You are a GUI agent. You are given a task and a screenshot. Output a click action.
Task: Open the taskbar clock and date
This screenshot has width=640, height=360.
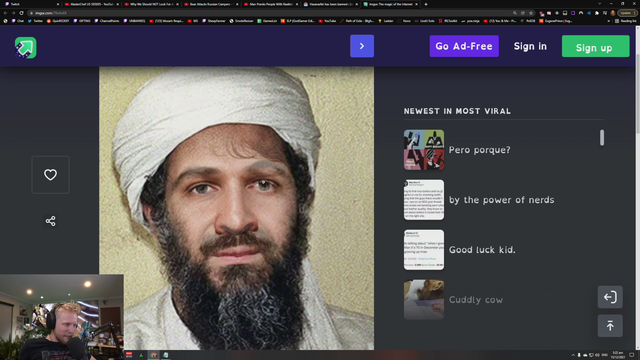(618, 355)
